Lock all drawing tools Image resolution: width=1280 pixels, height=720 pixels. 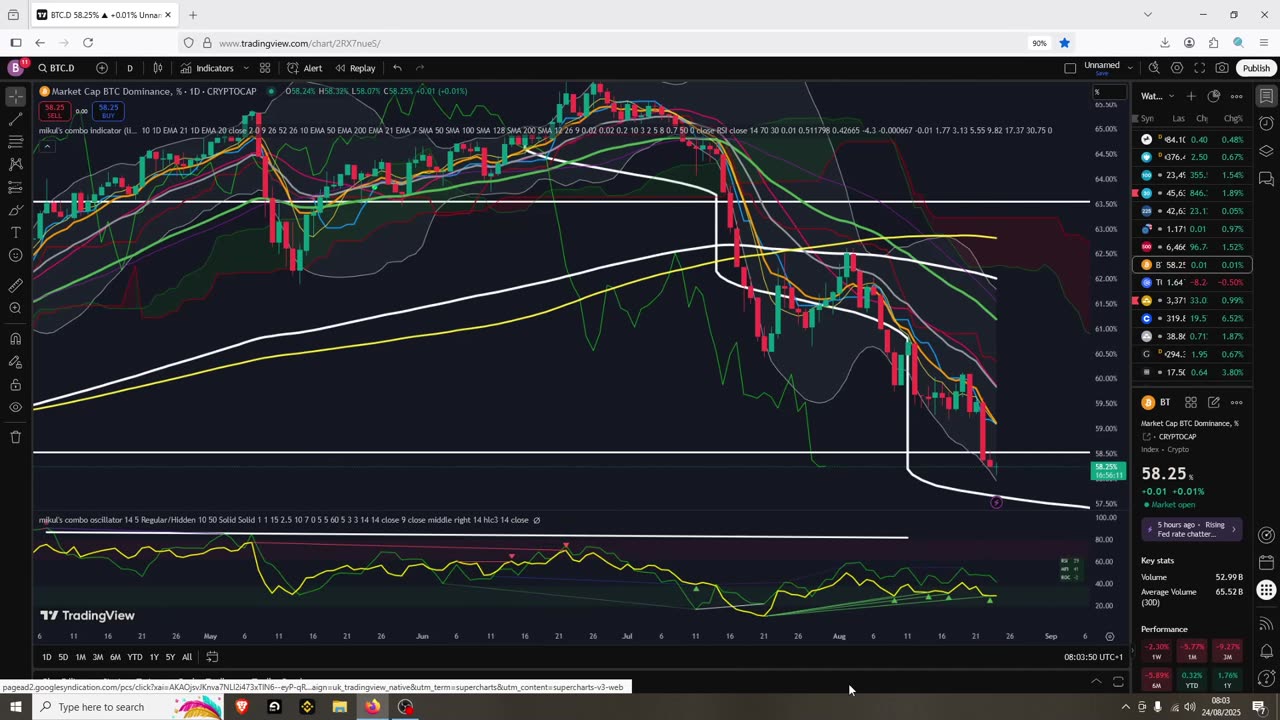[x=16, y=385]
